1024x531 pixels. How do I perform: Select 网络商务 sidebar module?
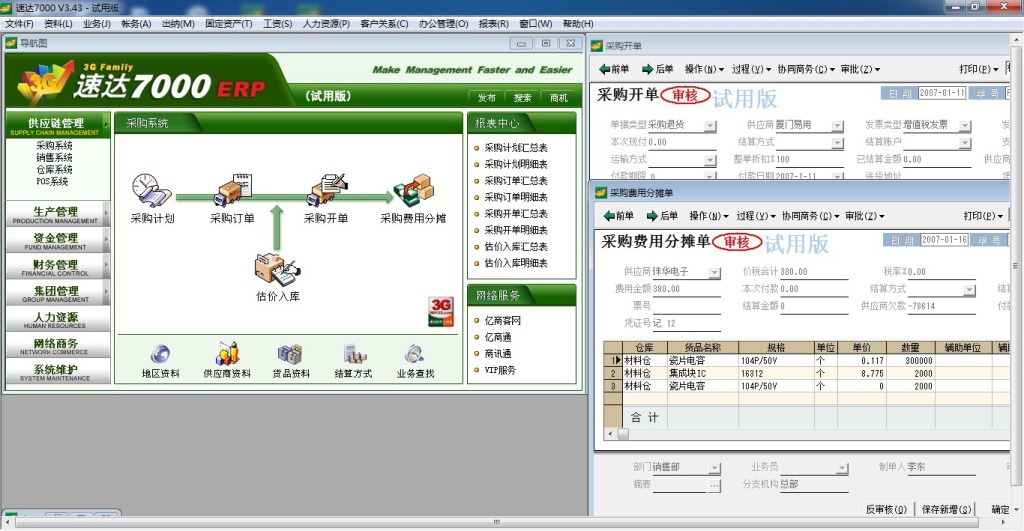(x=56, y=346)
